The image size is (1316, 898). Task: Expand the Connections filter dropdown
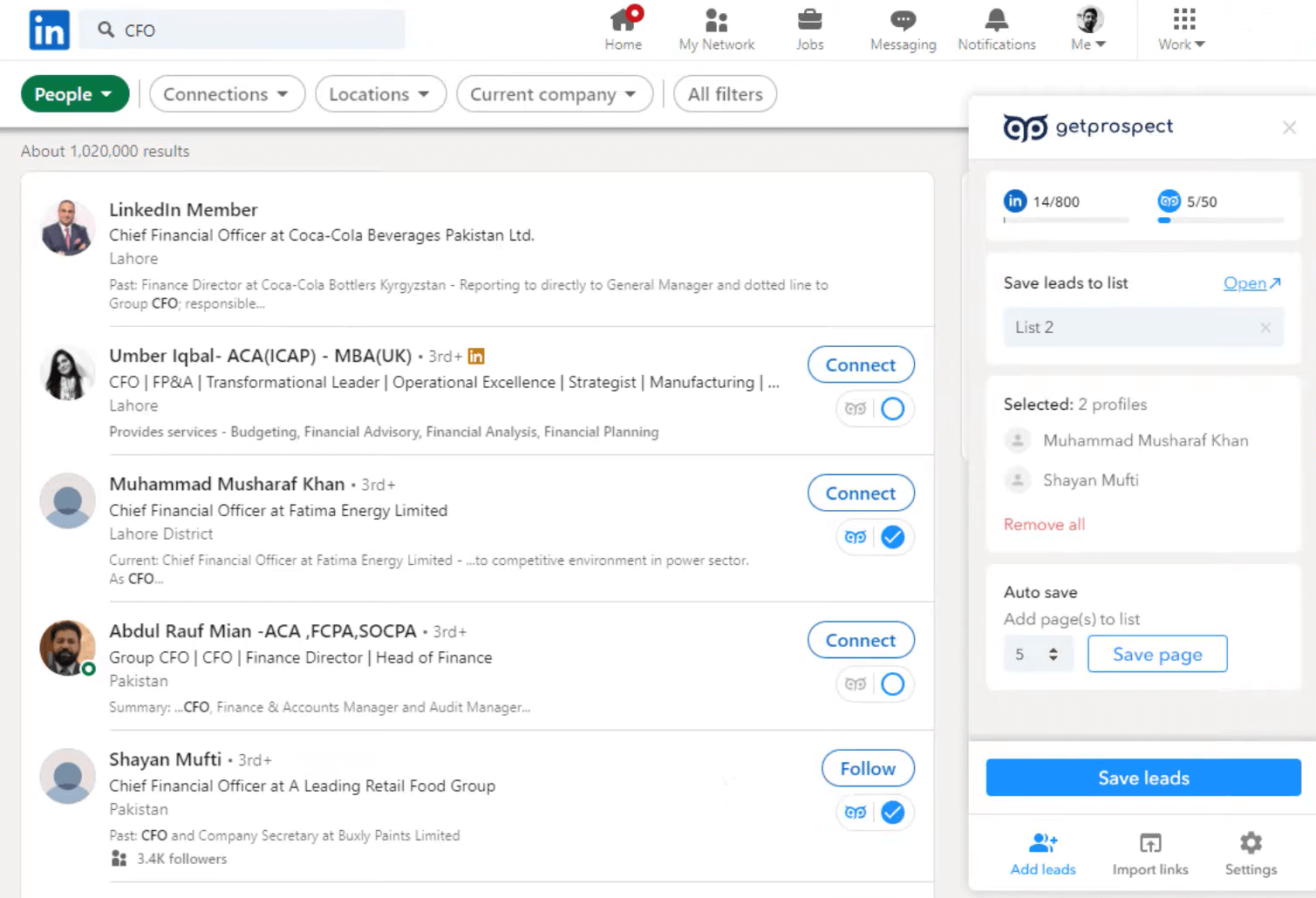point(227,94)
